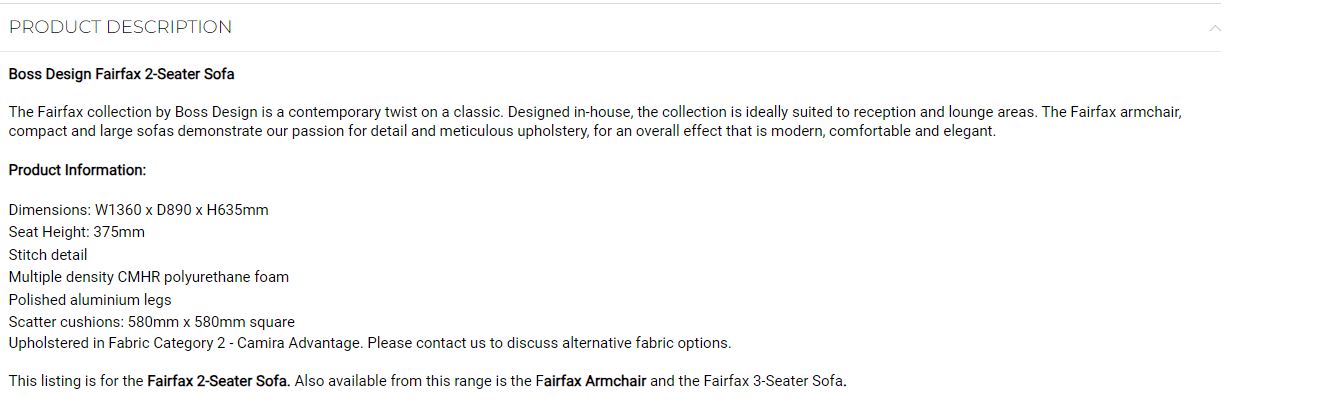
Task: Select the Stitch detail line
Action: [x=48, y=255]
